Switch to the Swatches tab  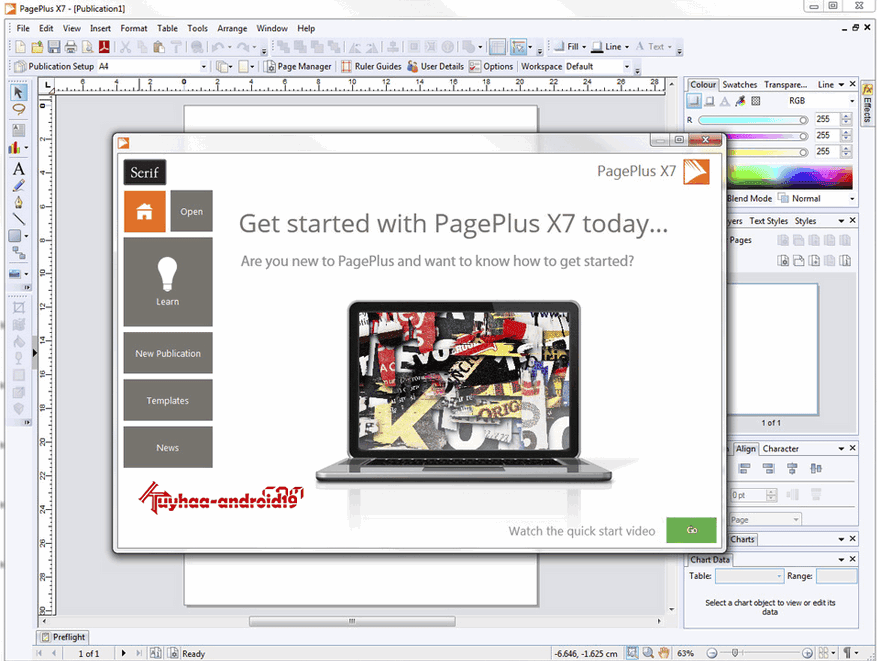coord(739,84)
